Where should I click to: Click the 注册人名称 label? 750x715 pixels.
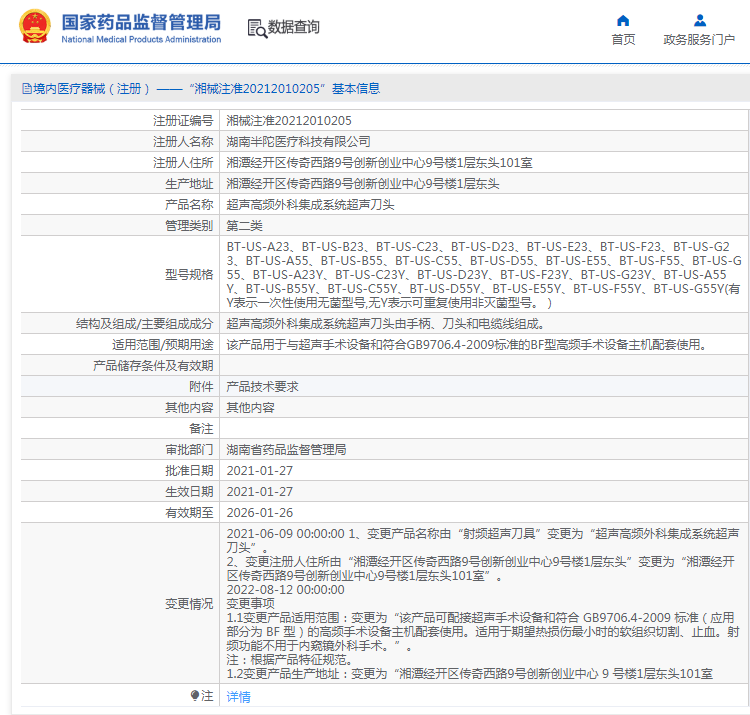click(183, 142)
